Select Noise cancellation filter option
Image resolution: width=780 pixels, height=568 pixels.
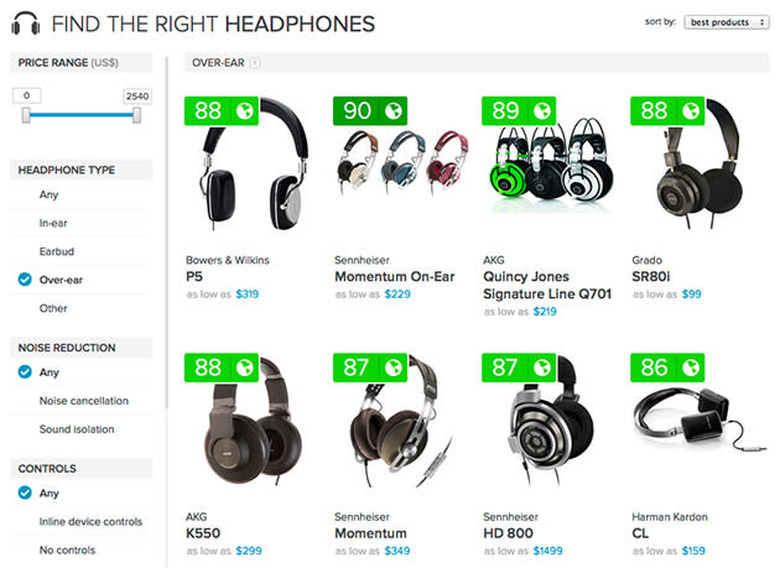[x=84, y=401]
